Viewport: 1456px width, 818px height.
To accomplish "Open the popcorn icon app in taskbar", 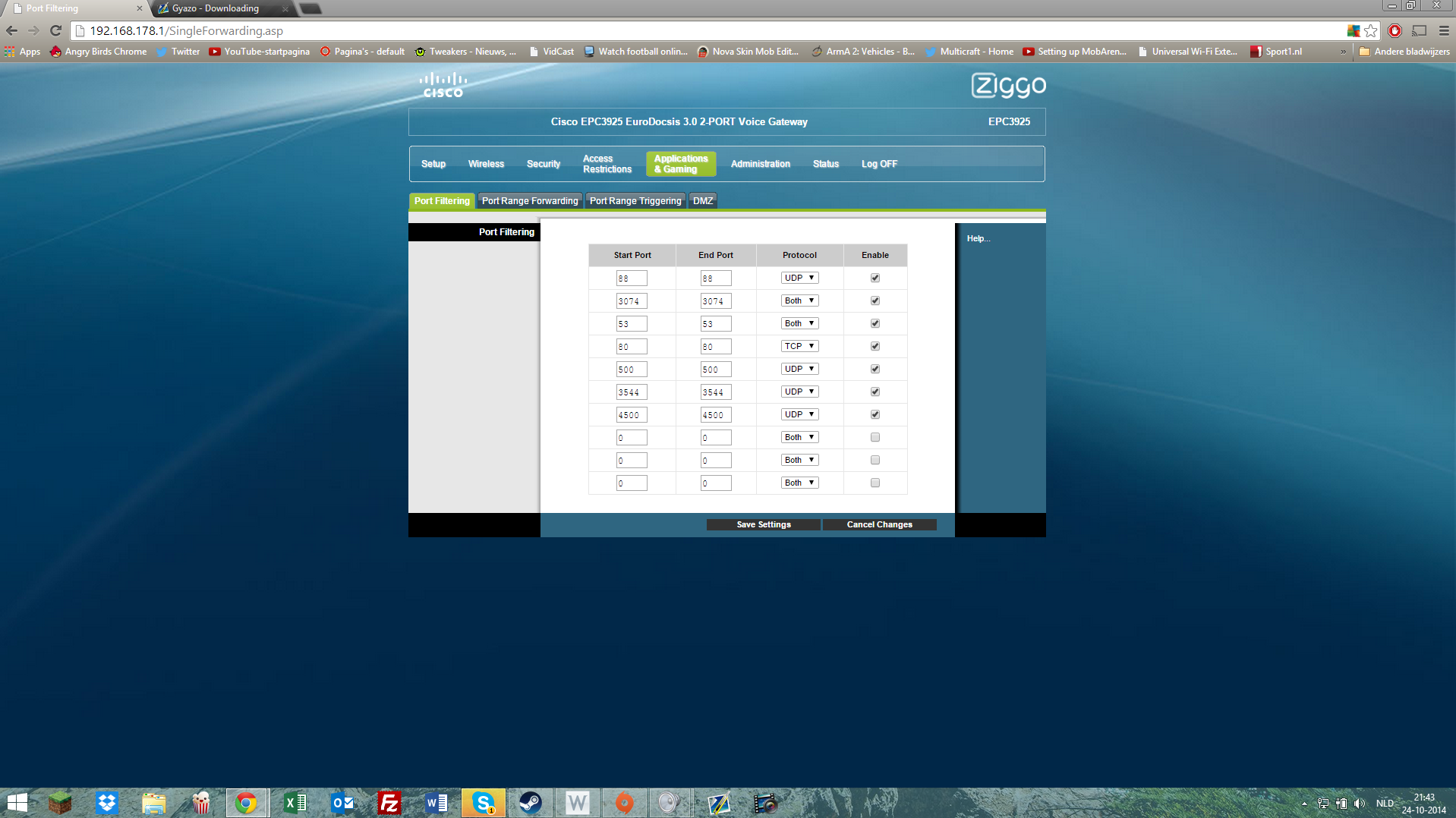I will coord(201,803).
